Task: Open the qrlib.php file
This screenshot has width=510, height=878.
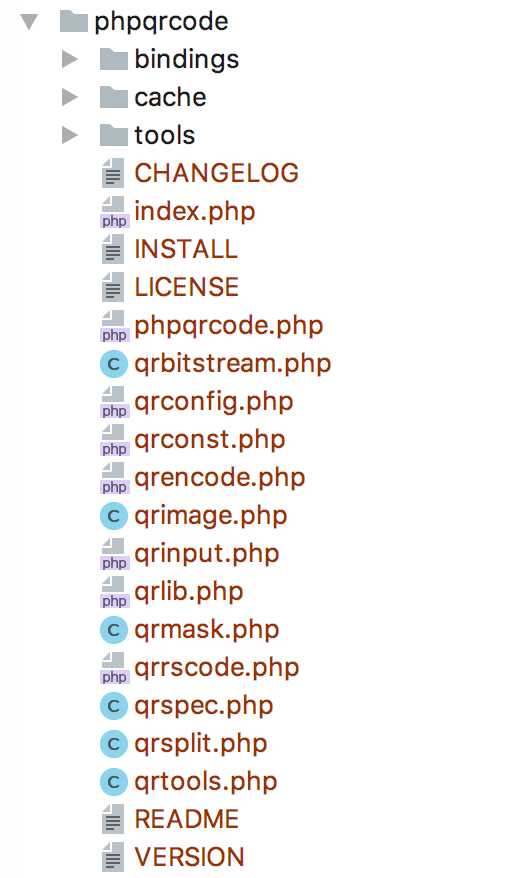Action: coord(189,592)
